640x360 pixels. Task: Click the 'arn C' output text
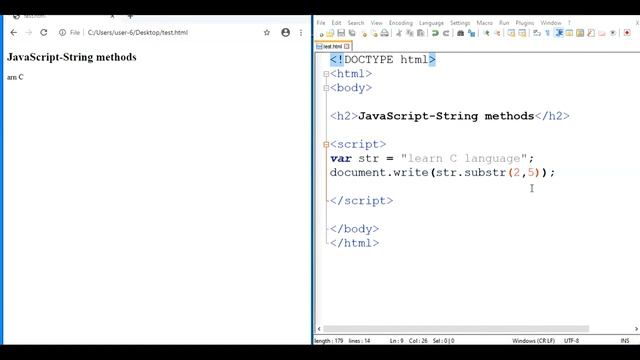[15, 77]
